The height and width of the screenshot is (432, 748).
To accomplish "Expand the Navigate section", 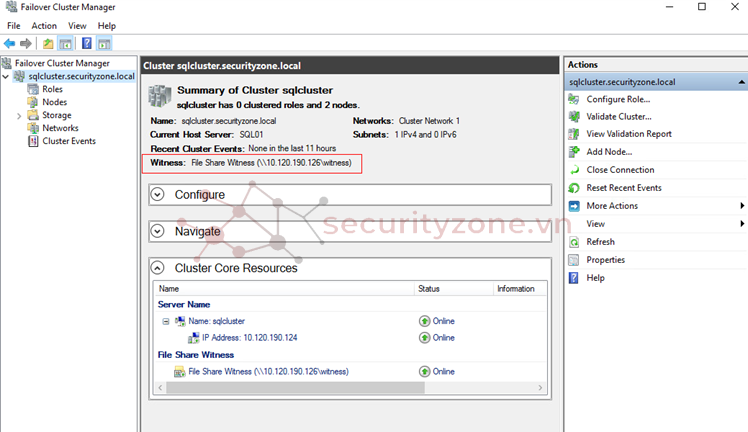I will (157, 231).
